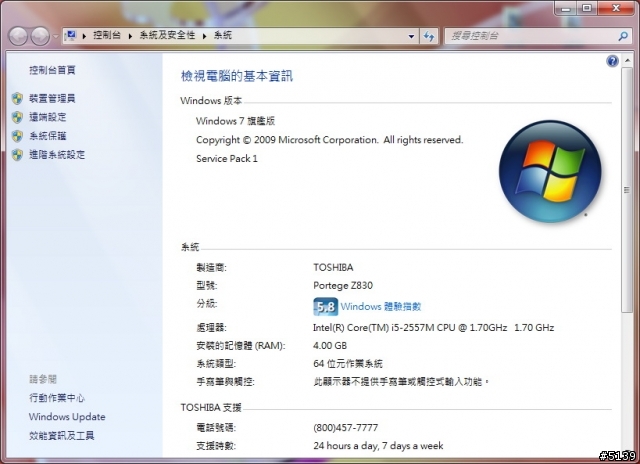640x464 pixels.
Task: Click the Service Pack 1 text
Action: coord(227,159)
